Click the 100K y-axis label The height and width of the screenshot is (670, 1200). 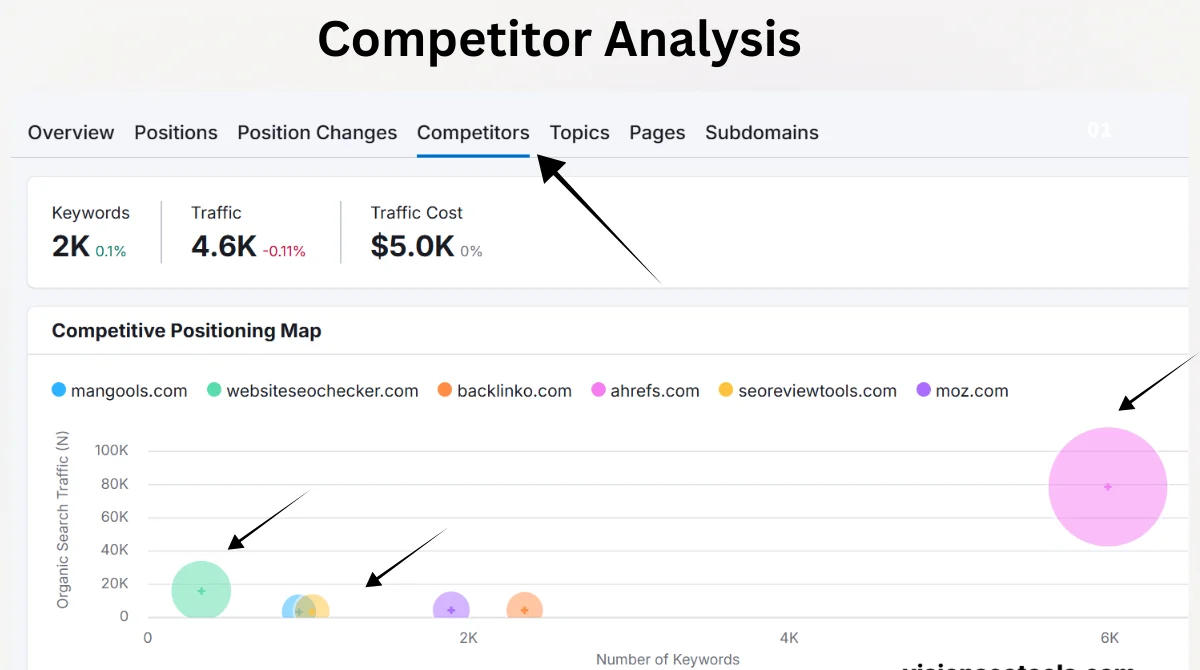click(111, 450)
